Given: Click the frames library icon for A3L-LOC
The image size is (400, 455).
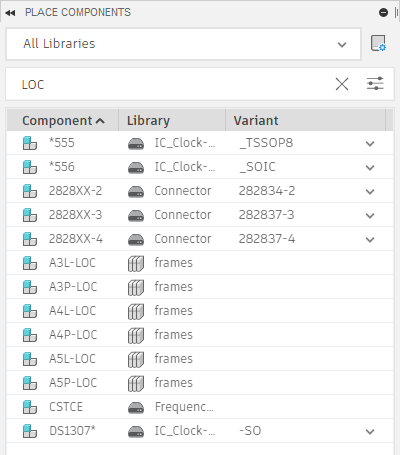Looking at the screenshot, I should click(x=136, y=263).
